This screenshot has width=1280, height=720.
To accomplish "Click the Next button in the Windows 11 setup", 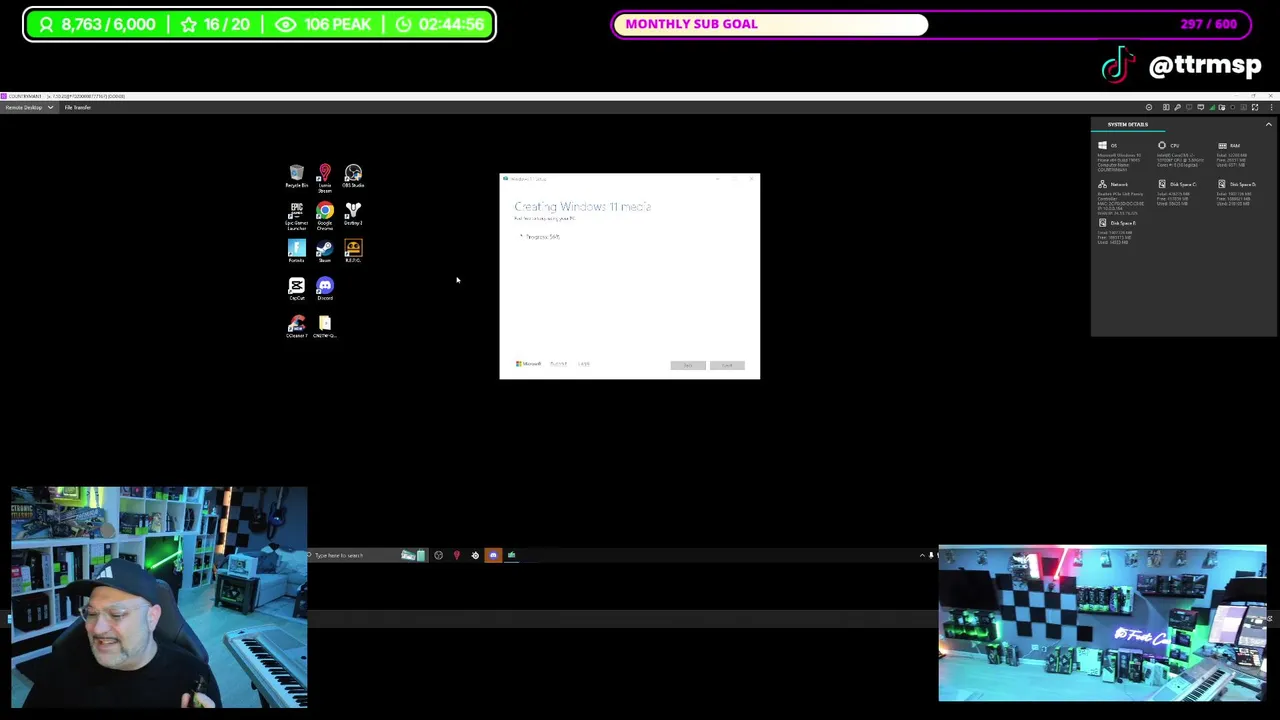I will 727,365.
